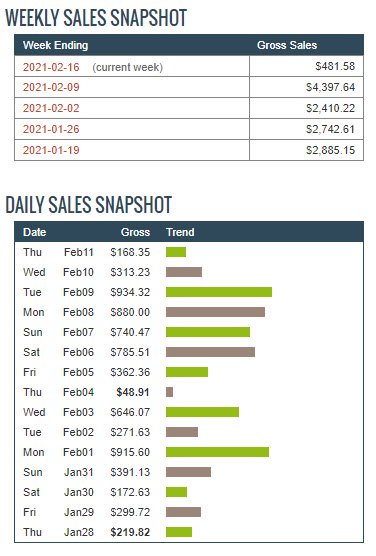Click the green trend bar for Feb01
The height and width of the screenshot is (556, 376).
pos(217,452)
